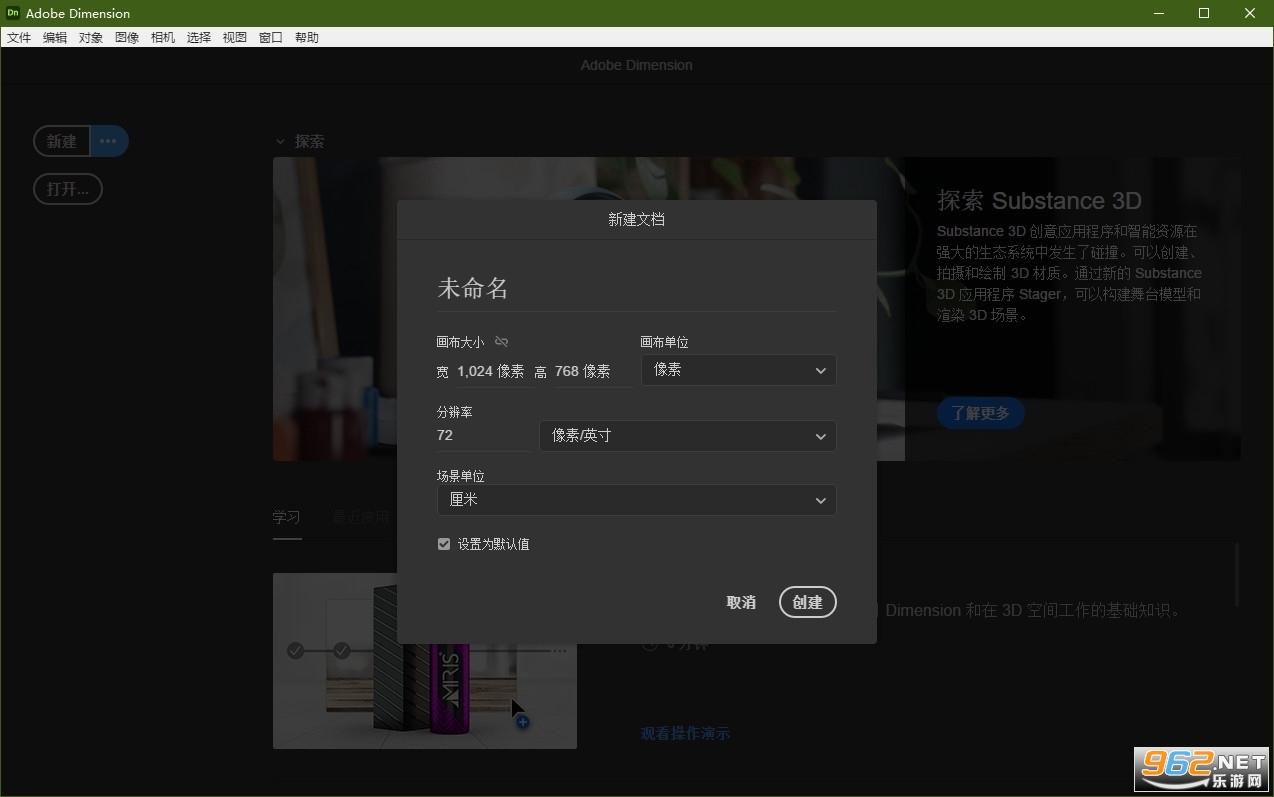Click the 新建 button on start screen
This screenshot has width=1274, height=797.
(x=62, y=141)
